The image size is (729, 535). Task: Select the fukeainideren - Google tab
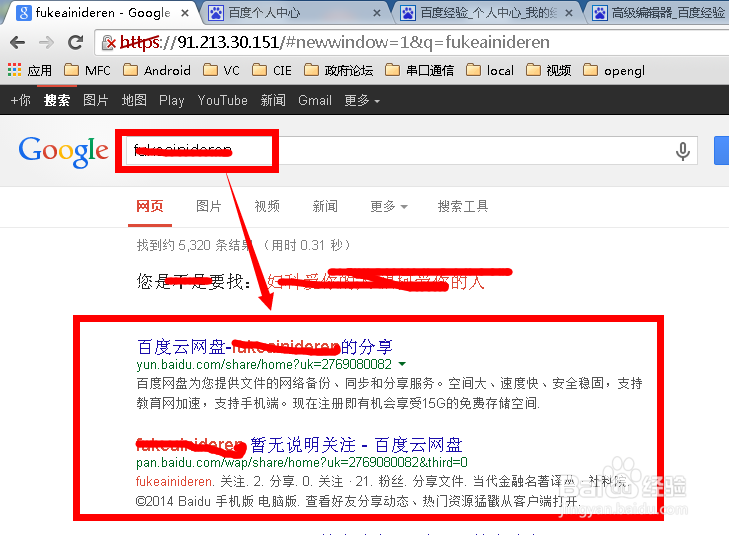(102, 13)
